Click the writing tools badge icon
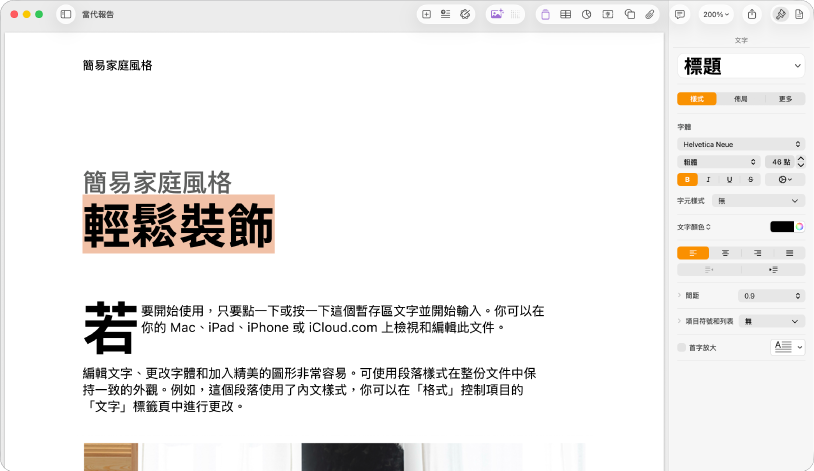 465,15
